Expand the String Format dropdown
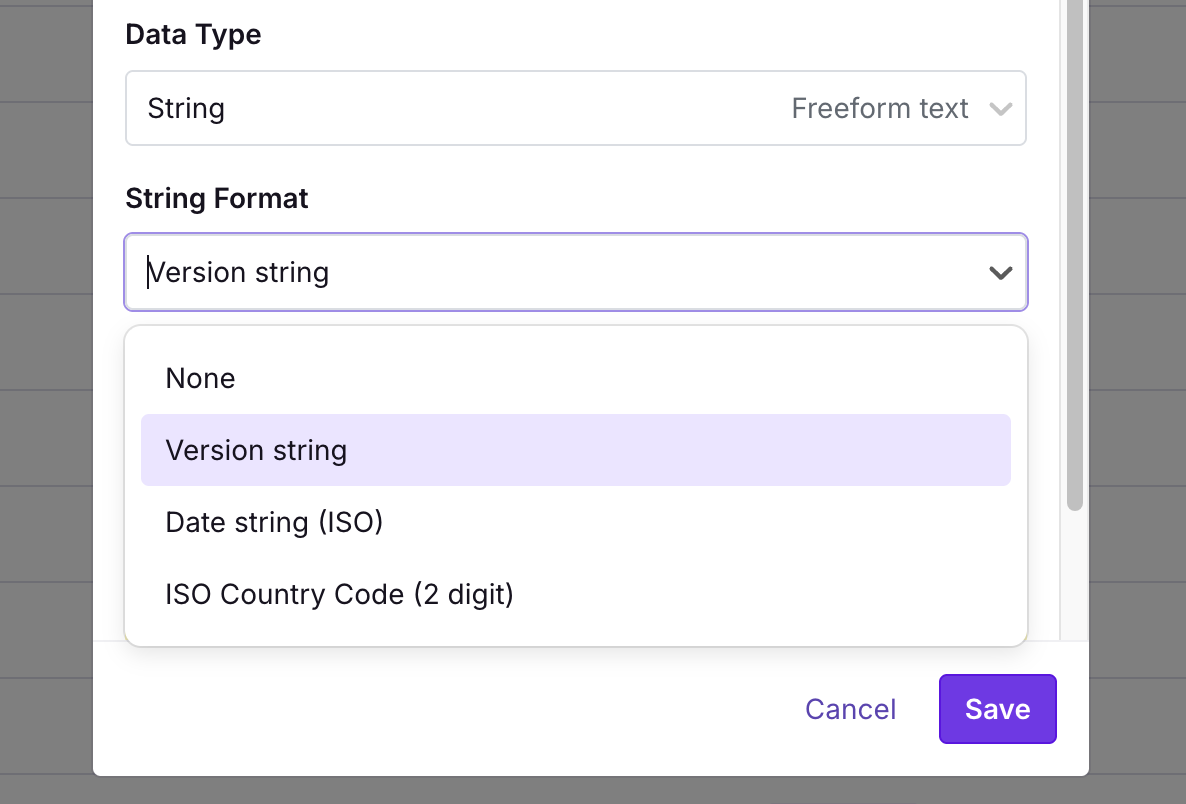This screenshot has height=804, width=1186. (576, 271)
